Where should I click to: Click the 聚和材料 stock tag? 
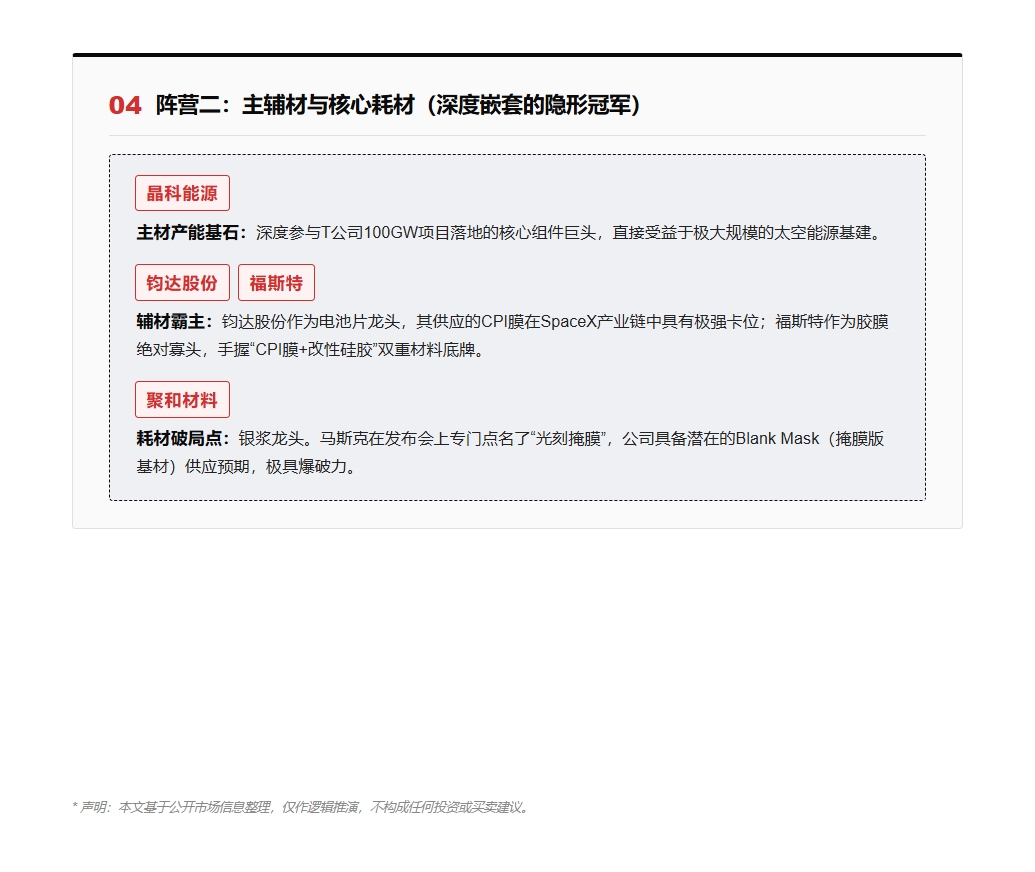pos(182,400)
